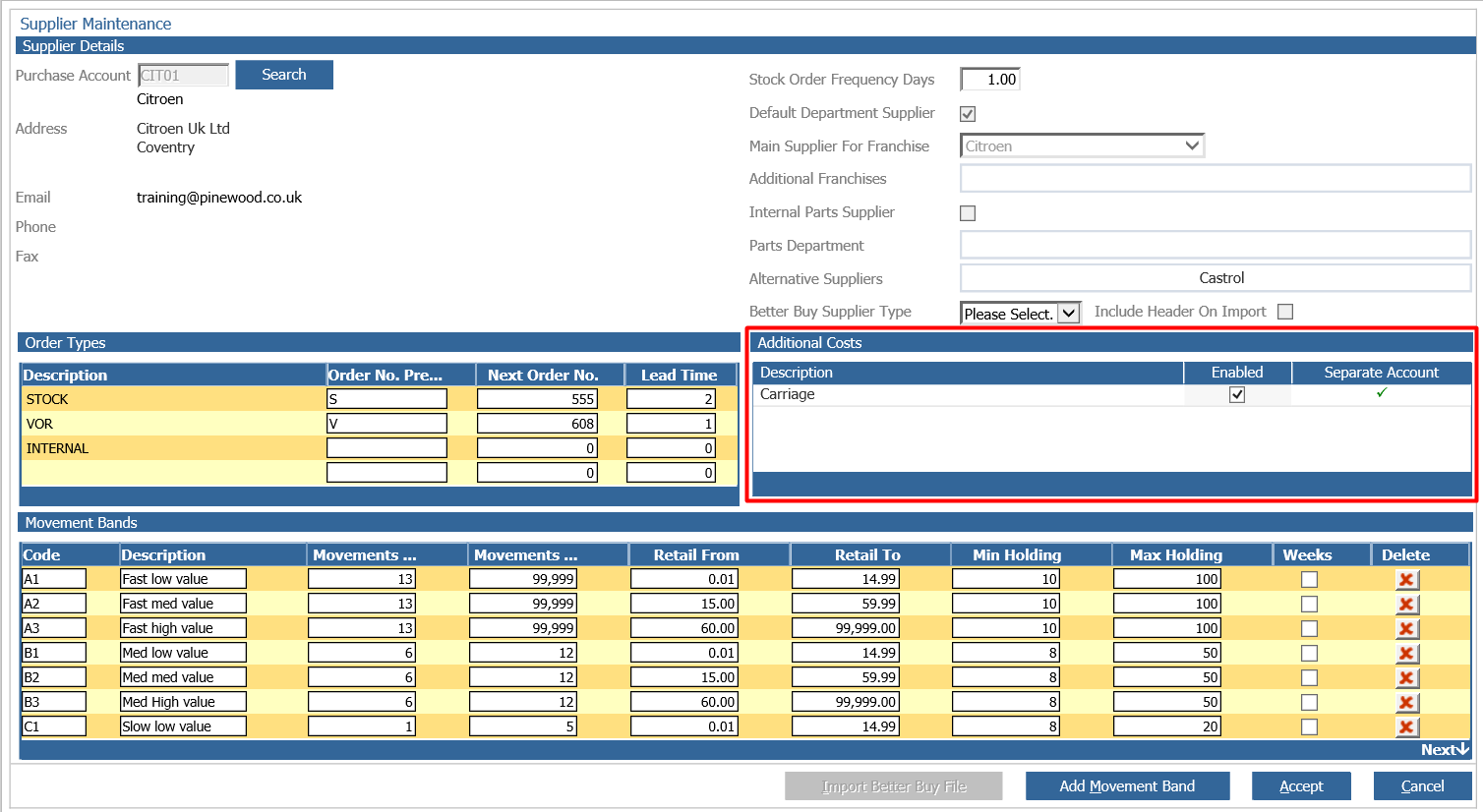Image resolution: width=1483 pixels, height=812 pixels.
Task: Tick Include Header On Import
Action: (x=1284, y=312)
